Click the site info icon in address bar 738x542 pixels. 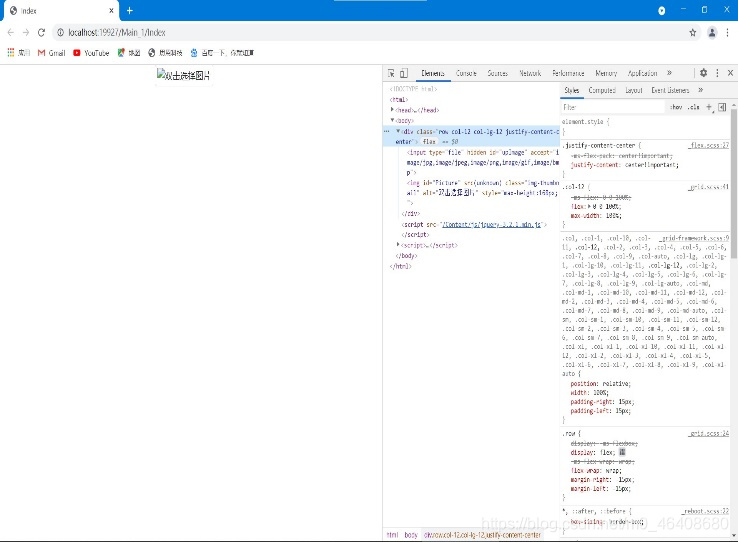(60, 32)
